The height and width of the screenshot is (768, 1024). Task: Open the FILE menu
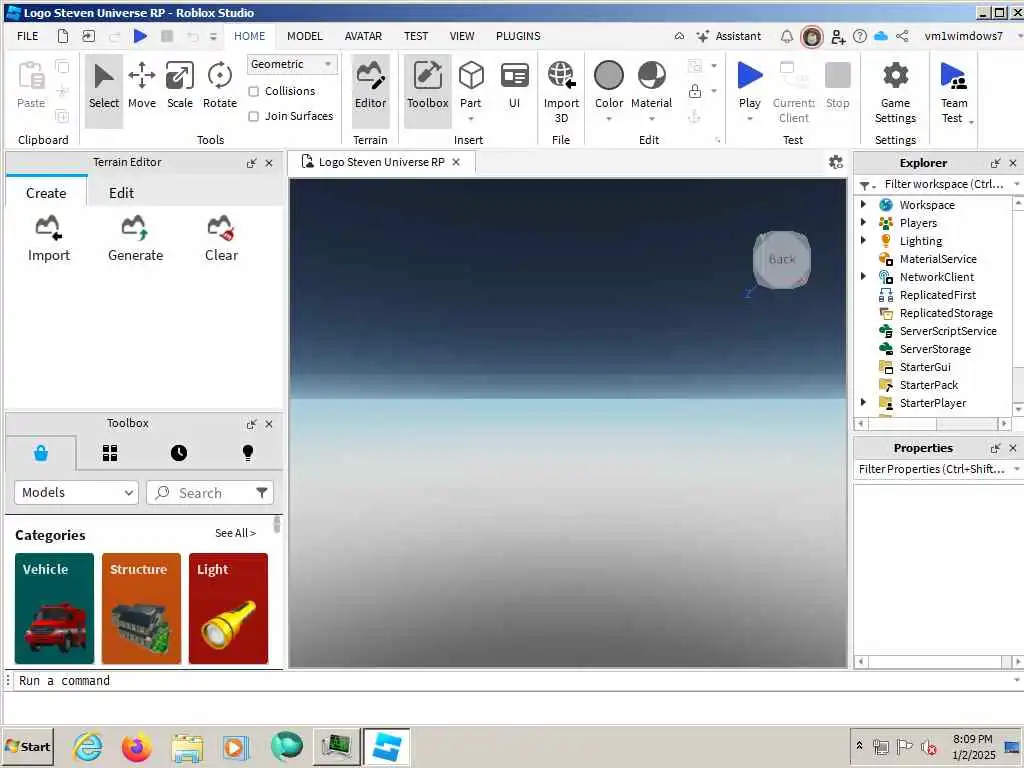27,36
